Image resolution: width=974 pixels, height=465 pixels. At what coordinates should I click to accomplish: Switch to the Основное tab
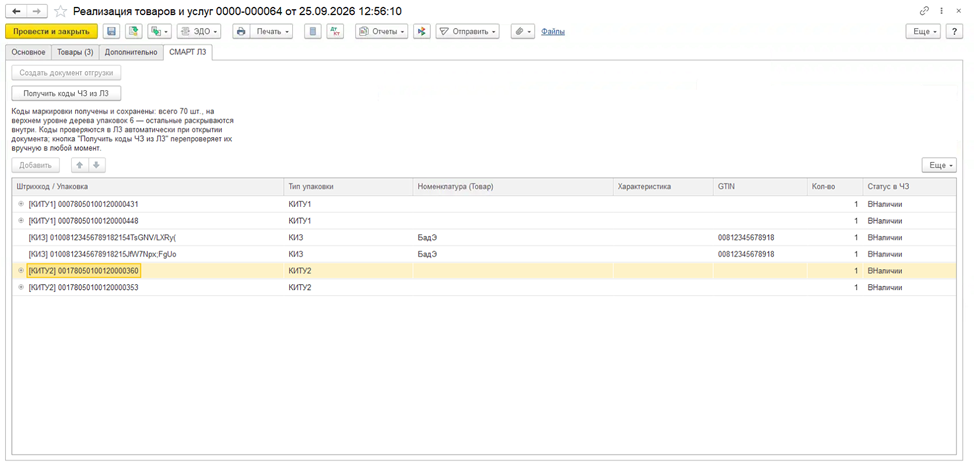(x=28, y=52)
